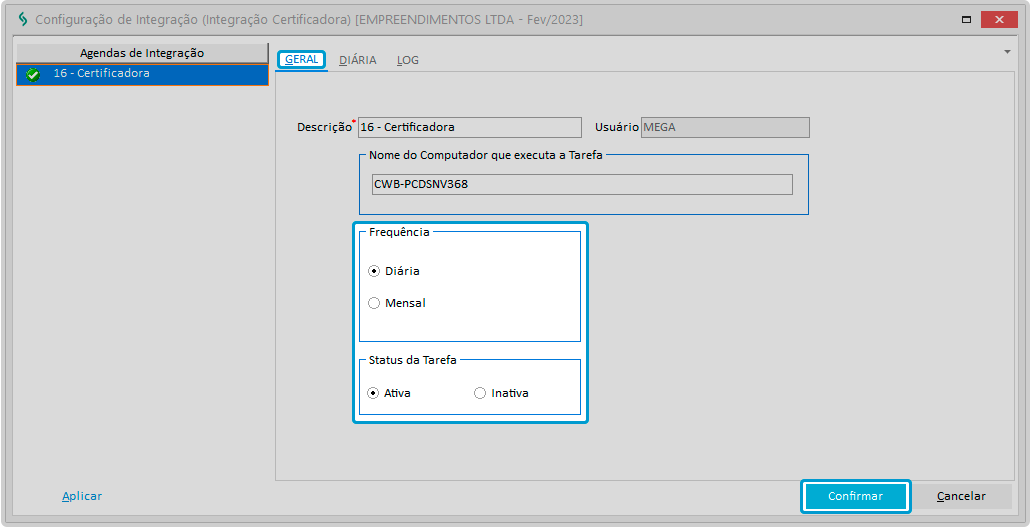
Task: Close the Configuração de Integração window
Action: coord(999,20)
